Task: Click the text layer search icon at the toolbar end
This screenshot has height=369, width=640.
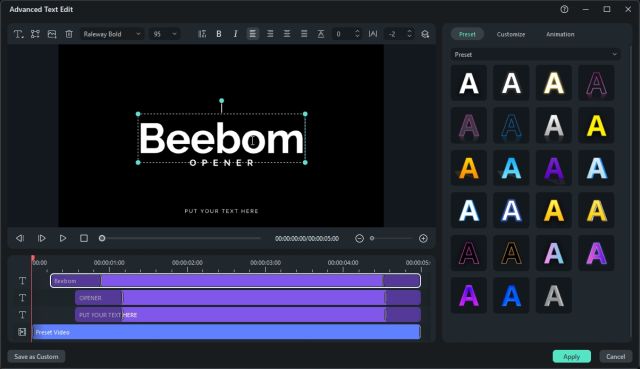Action: coord(425,34)
